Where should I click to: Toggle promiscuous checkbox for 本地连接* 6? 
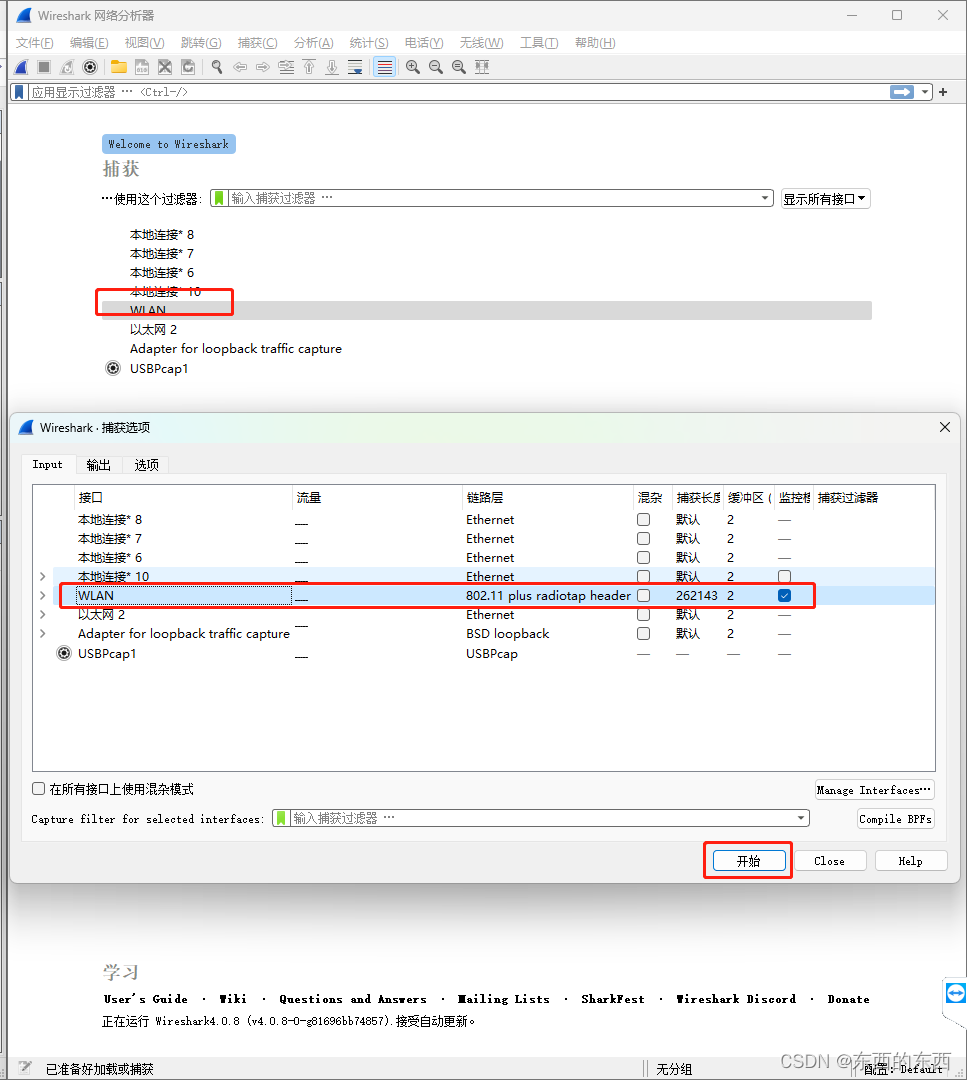click(643, 557)
